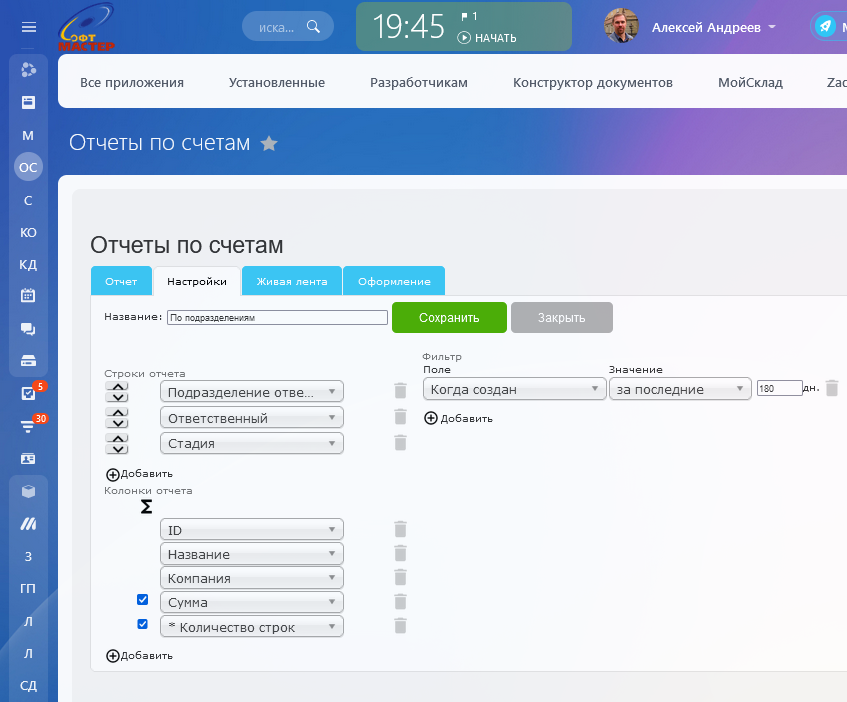This screenshot has width=847, height=702.
Task: Move Ответственный row up
Action: [117, 412]
